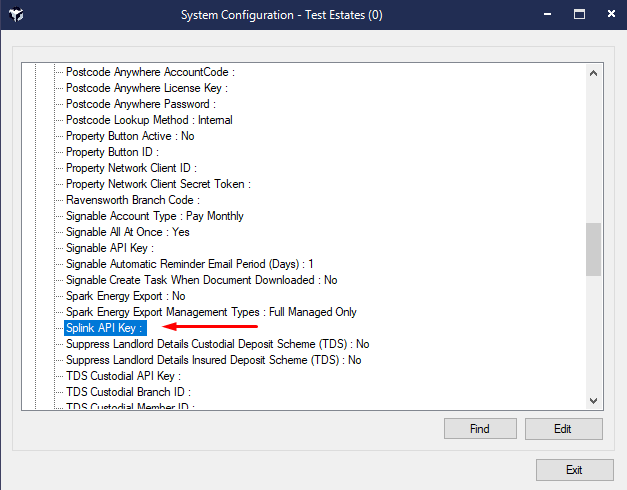Select Signable Account Type : Pay Monthly

(x=154, y=216)
